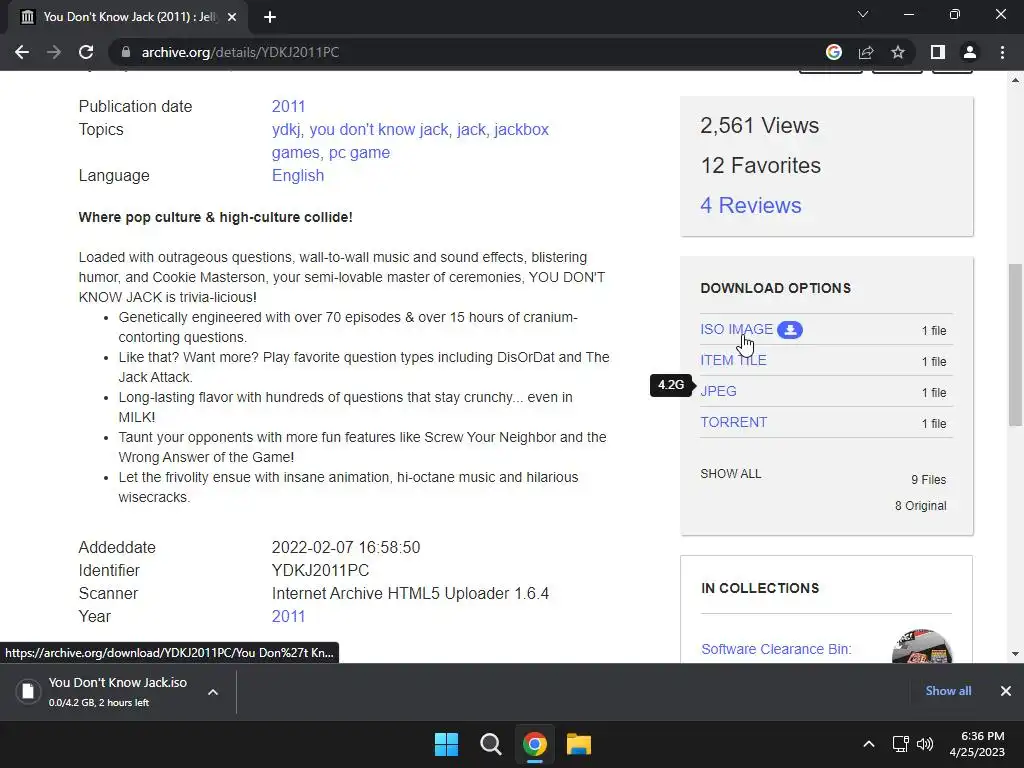
Task: Reload the archive.org page
Action: pos(86,52)
